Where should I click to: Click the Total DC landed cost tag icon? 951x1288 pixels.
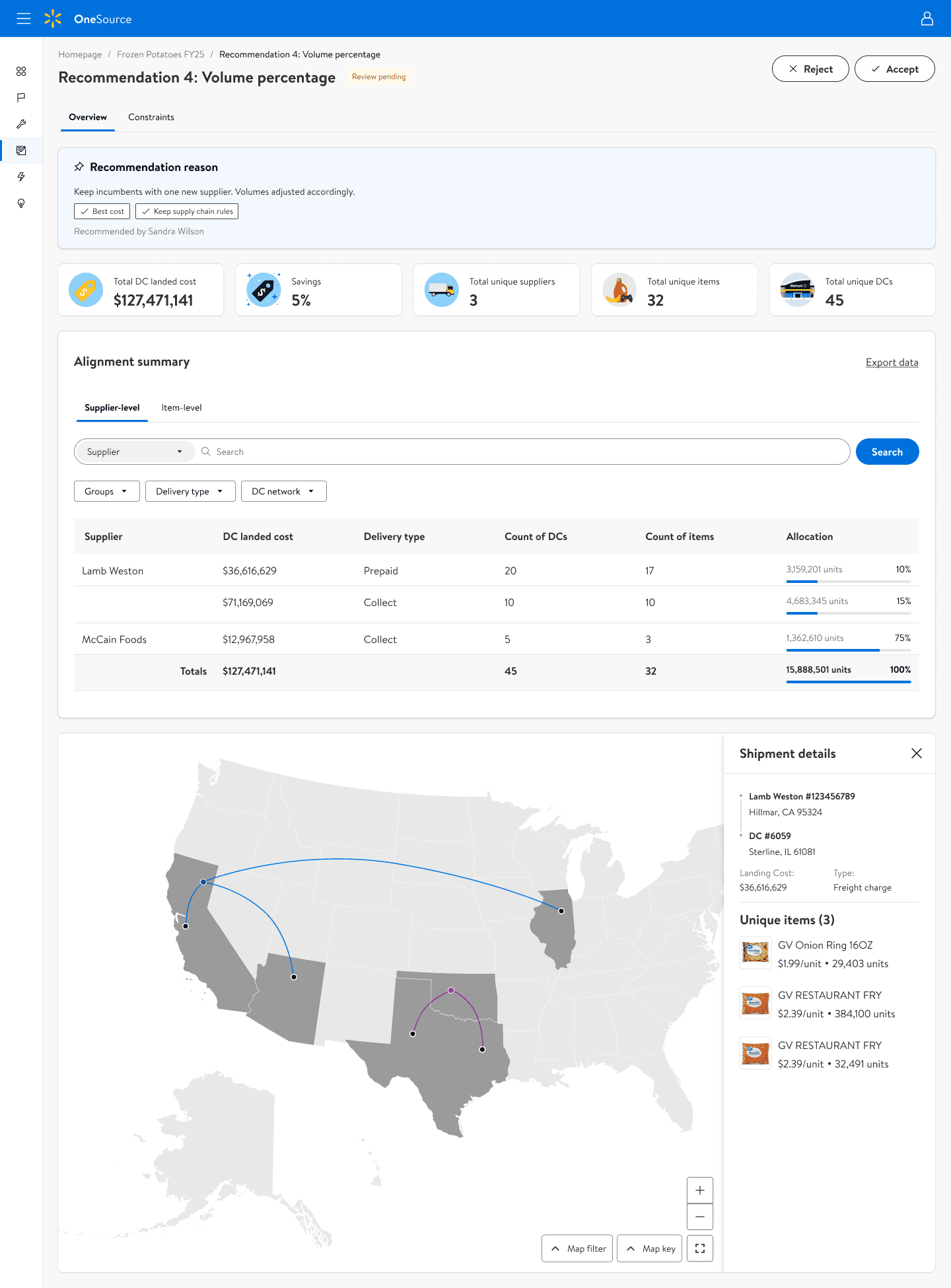click(86, 290)
